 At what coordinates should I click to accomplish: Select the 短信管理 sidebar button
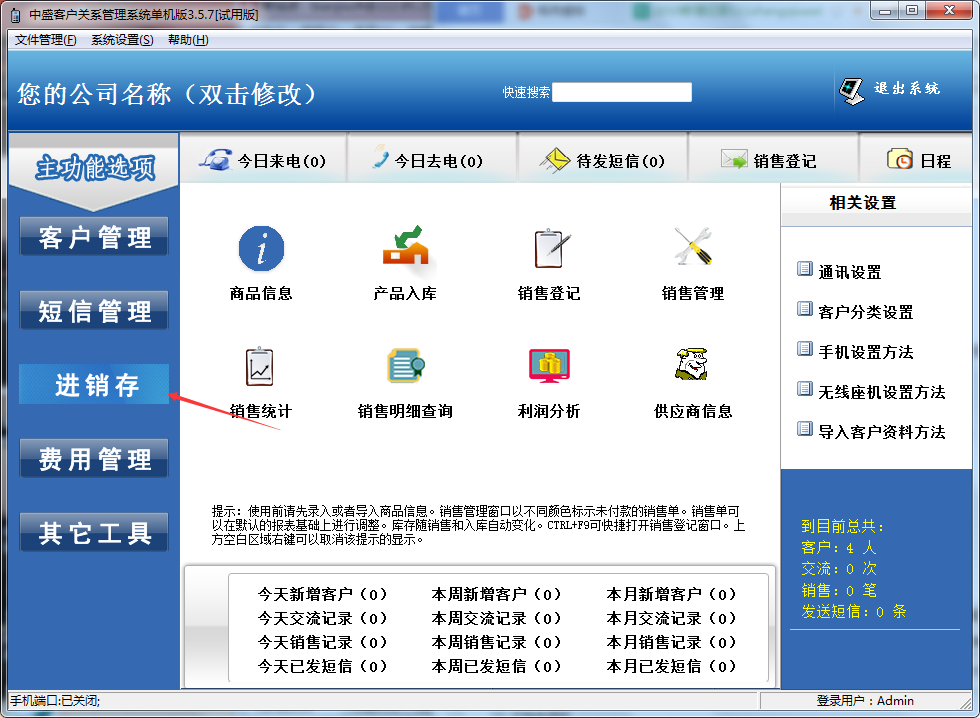pos(94,311)
